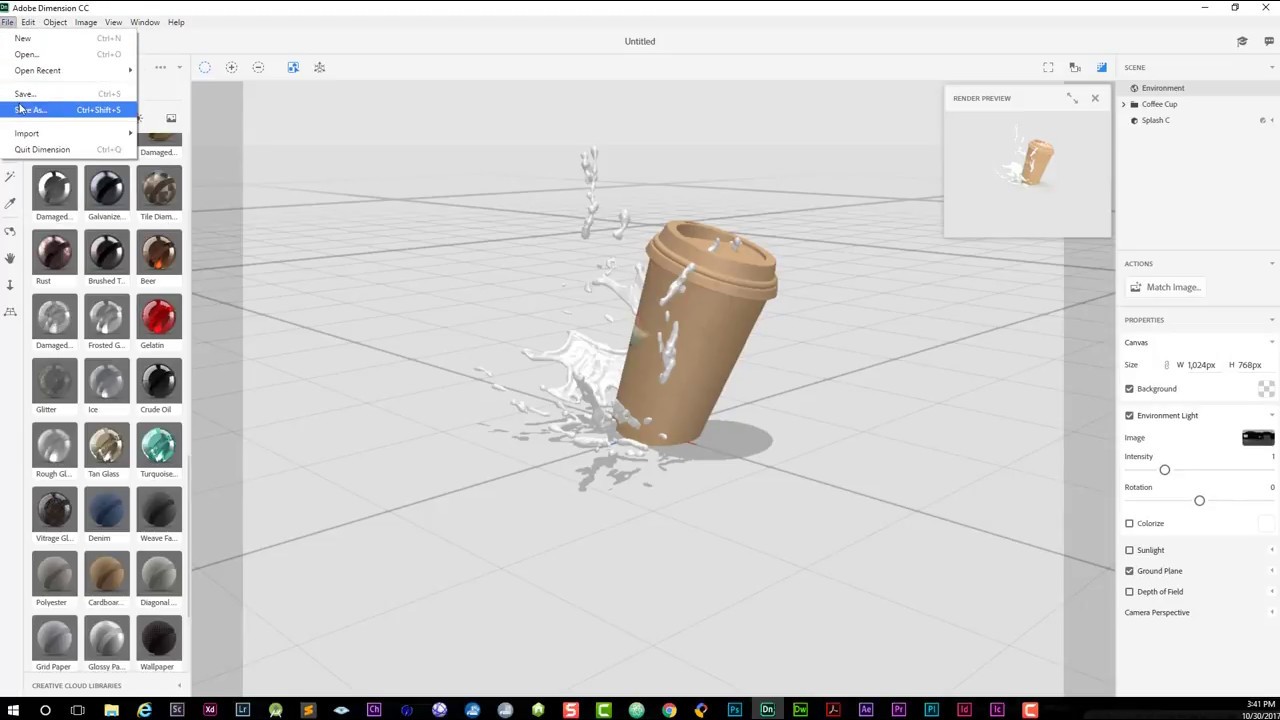
Task: Click the Match Image button
Action: tap(1166, 287)
